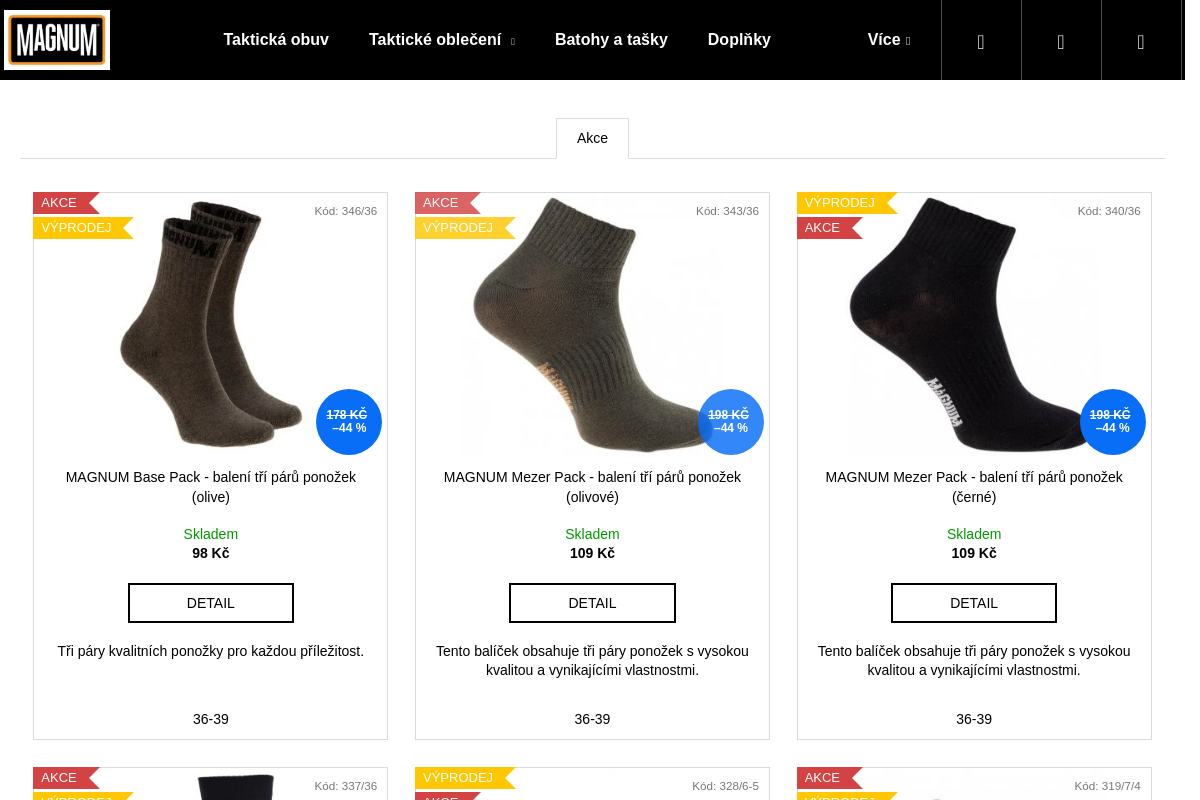Screen dimensions: 1200x800
Task: Open the shopping cart icon in the header
Action: point(1141,41)
